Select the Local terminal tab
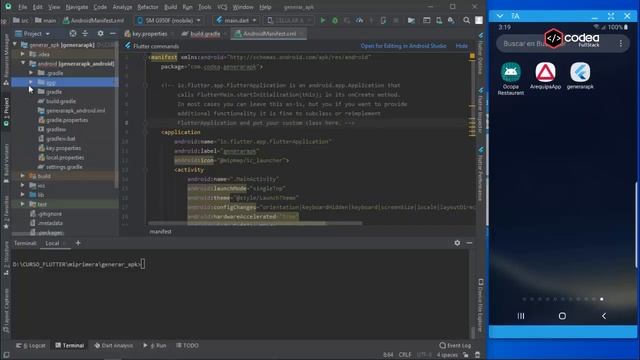The height and width of the screenshot is (360, 640). coord(55,243)
